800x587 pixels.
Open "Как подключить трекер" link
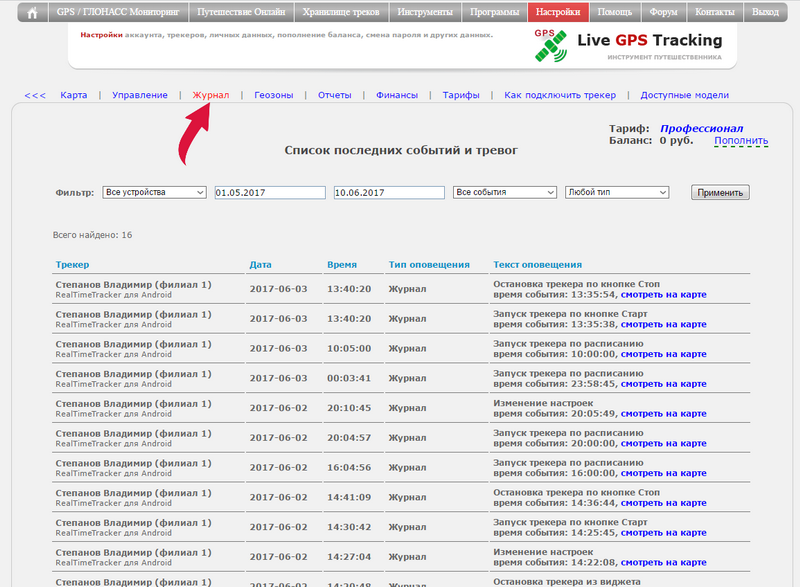[559, 95]
